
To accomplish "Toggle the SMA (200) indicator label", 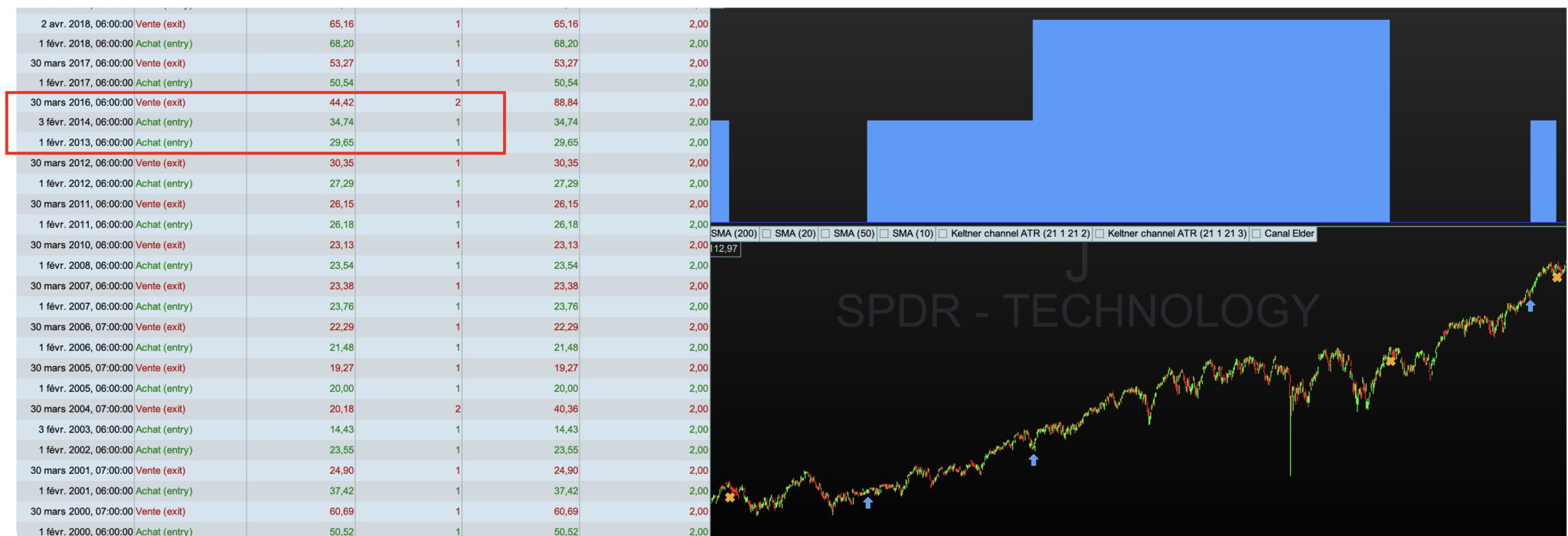I will 733,234.
